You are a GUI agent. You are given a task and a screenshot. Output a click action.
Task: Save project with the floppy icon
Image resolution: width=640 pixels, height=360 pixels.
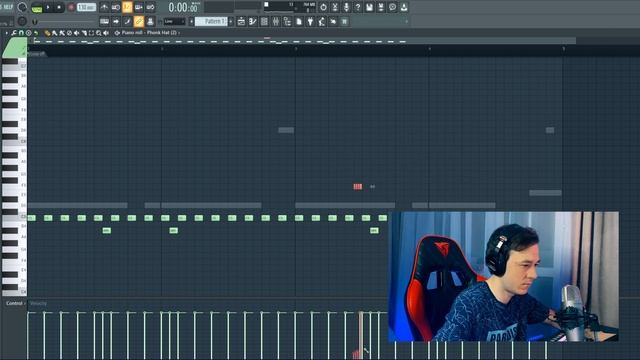[369, 7]
